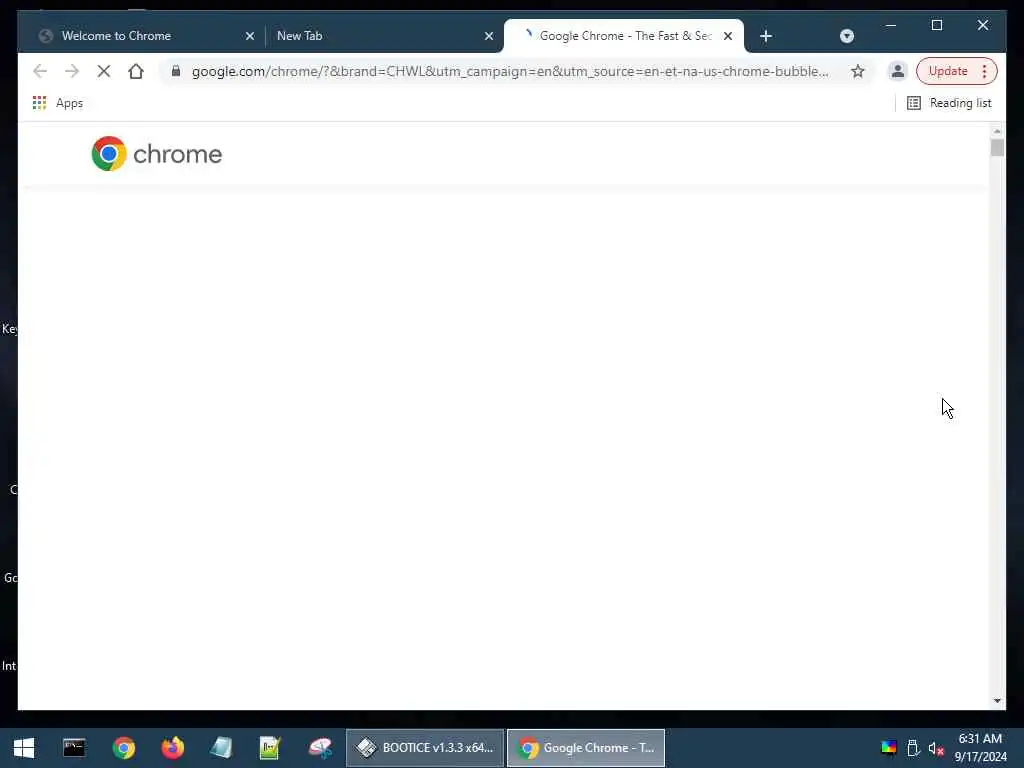Image resolution: width=1024 pixels, height=768 pixels.
Task: Maximize the Chrome window
Action: 936,25
